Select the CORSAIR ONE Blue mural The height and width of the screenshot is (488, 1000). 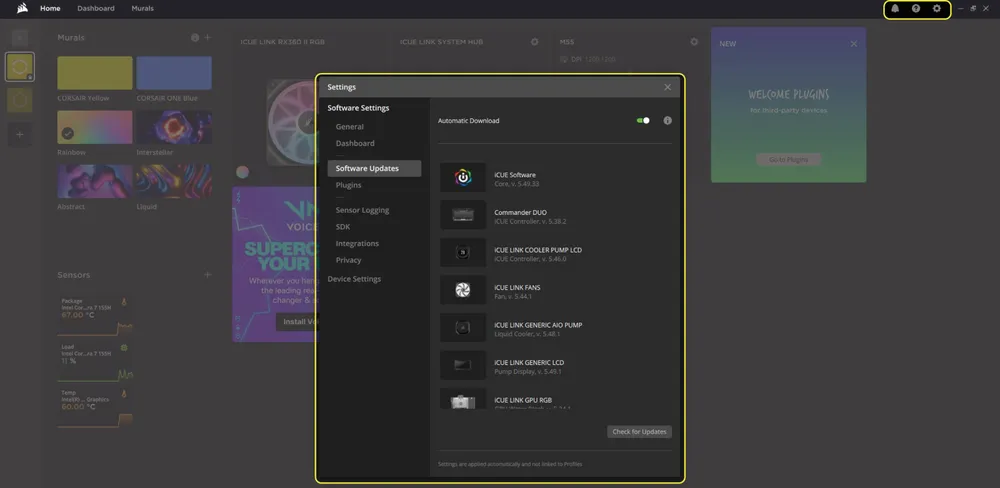[174, 73]
